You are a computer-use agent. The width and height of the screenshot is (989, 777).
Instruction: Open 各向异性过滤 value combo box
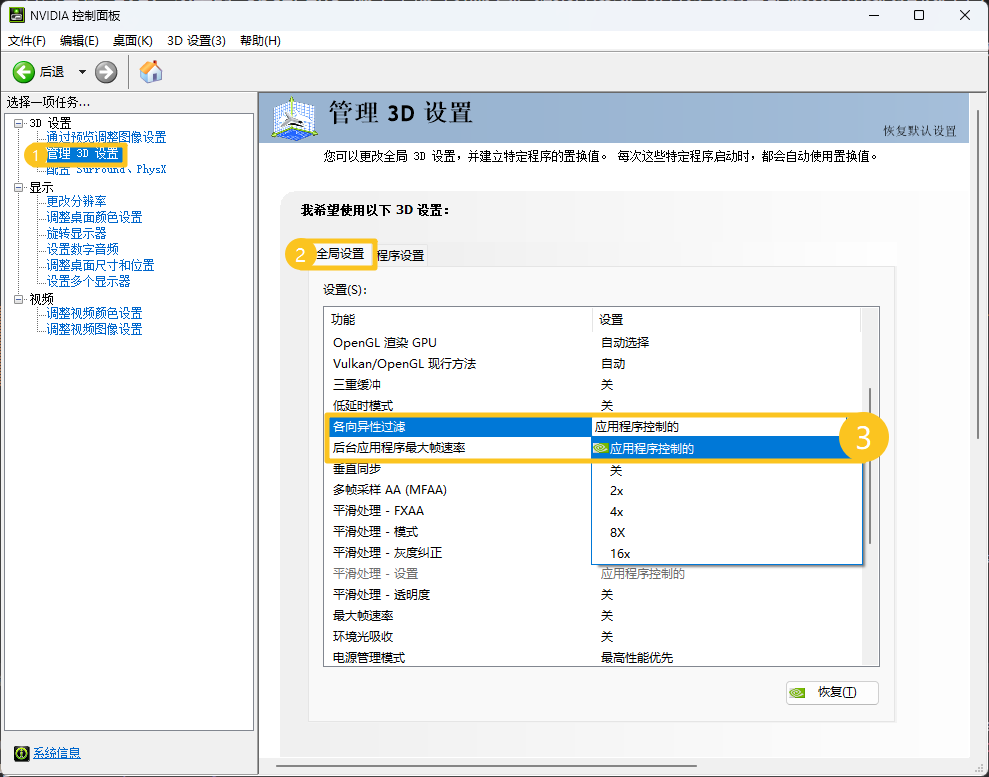(725, 427)
